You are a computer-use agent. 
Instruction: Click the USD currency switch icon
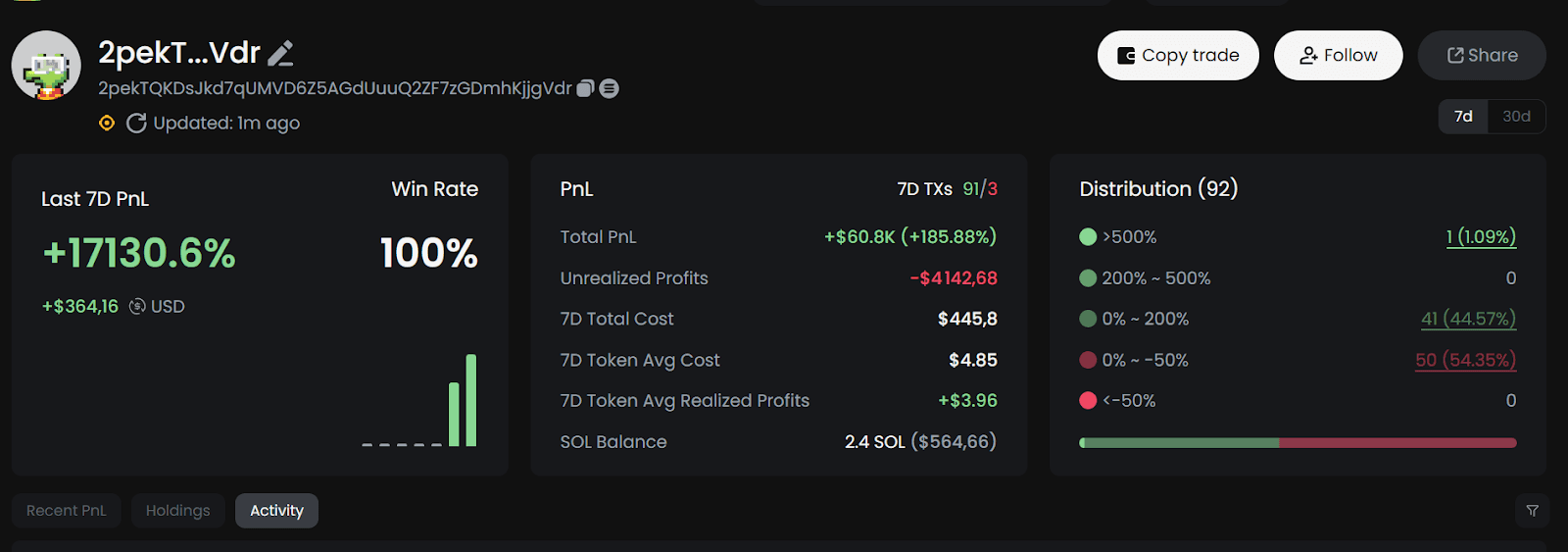(137, 306)
